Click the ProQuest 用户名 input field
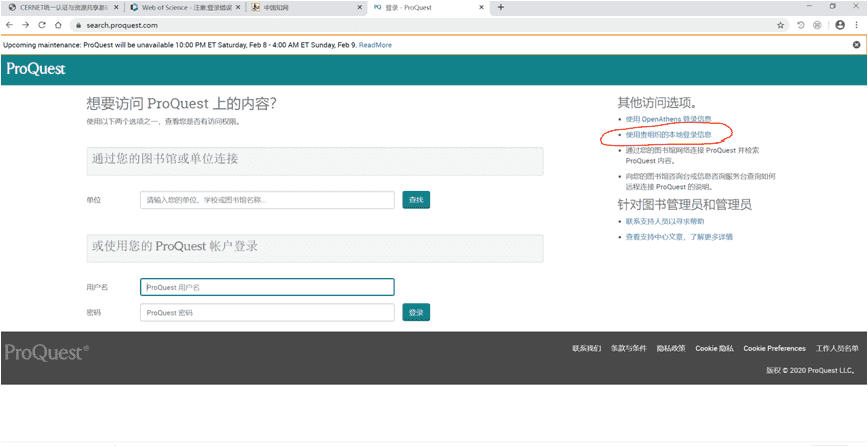The width and height of the screenshot is (868, 447). [x=267, y=287]
